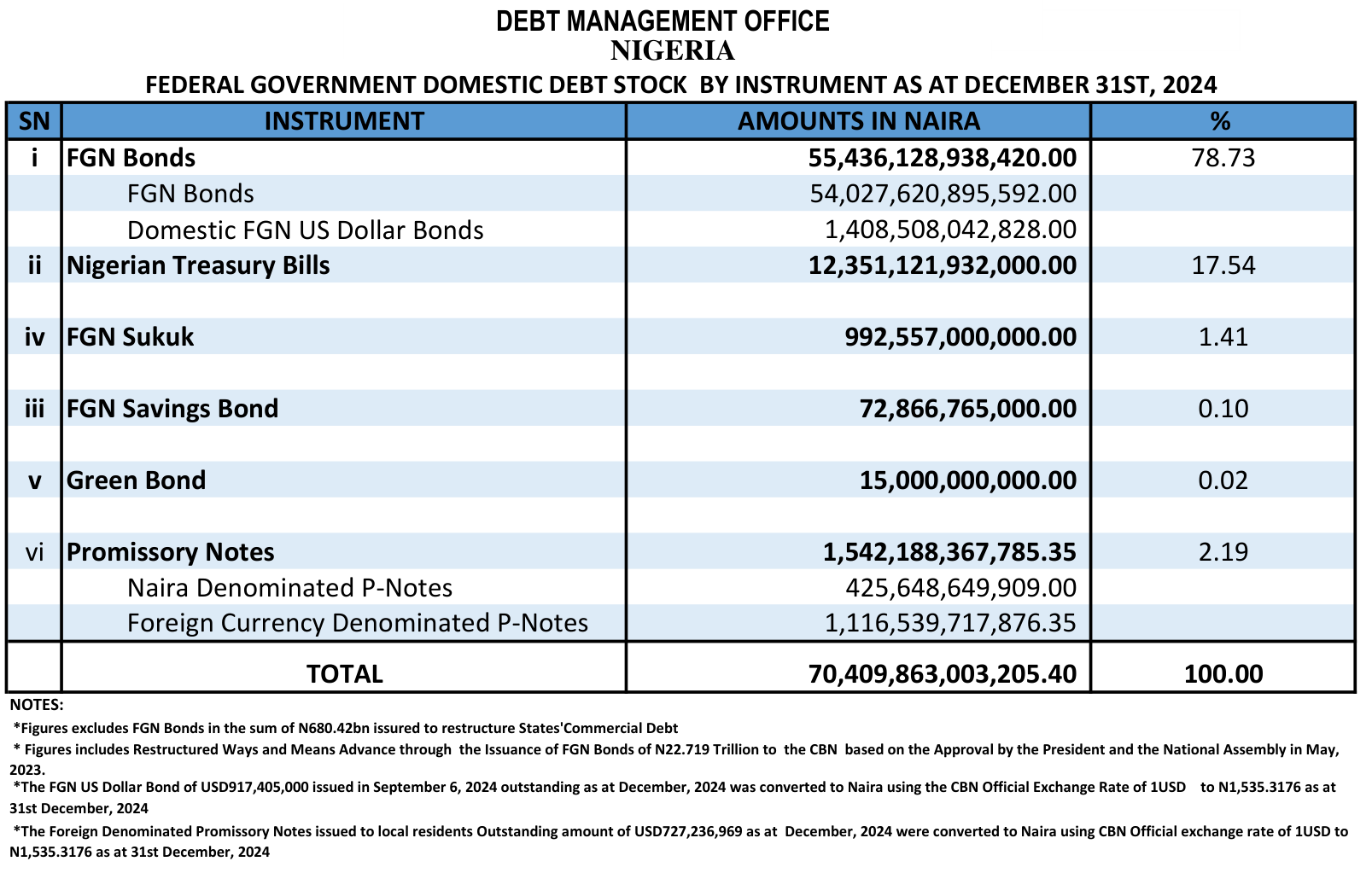Image resolution: width=1372 pixels, height=873 pixels.
Task: Click the 0.10 percentage cell
Action: [x=1223, y=409]
